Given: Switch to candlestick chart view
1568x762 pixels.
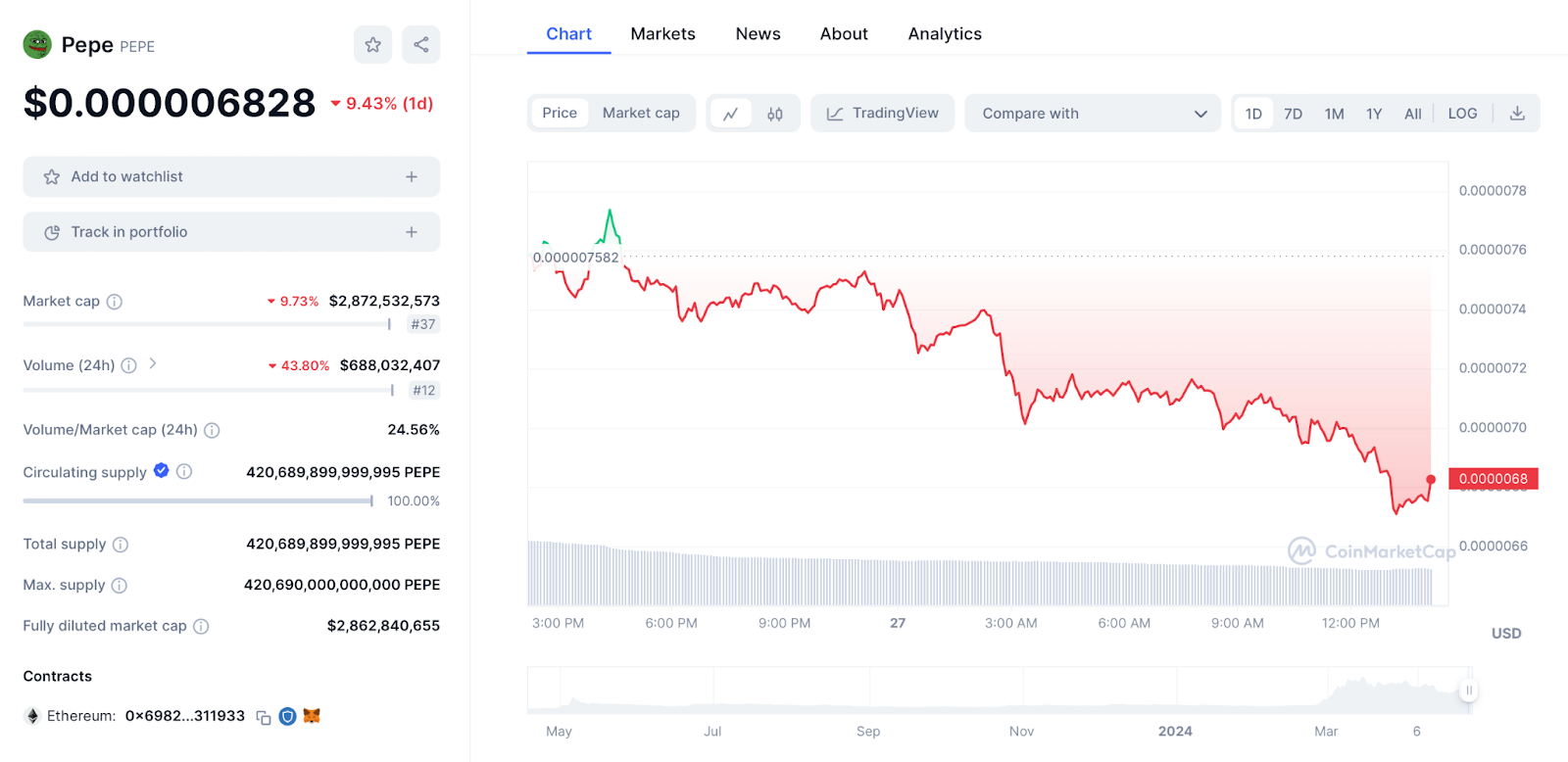Looking at the screenshot, I should tap(775, 114).
